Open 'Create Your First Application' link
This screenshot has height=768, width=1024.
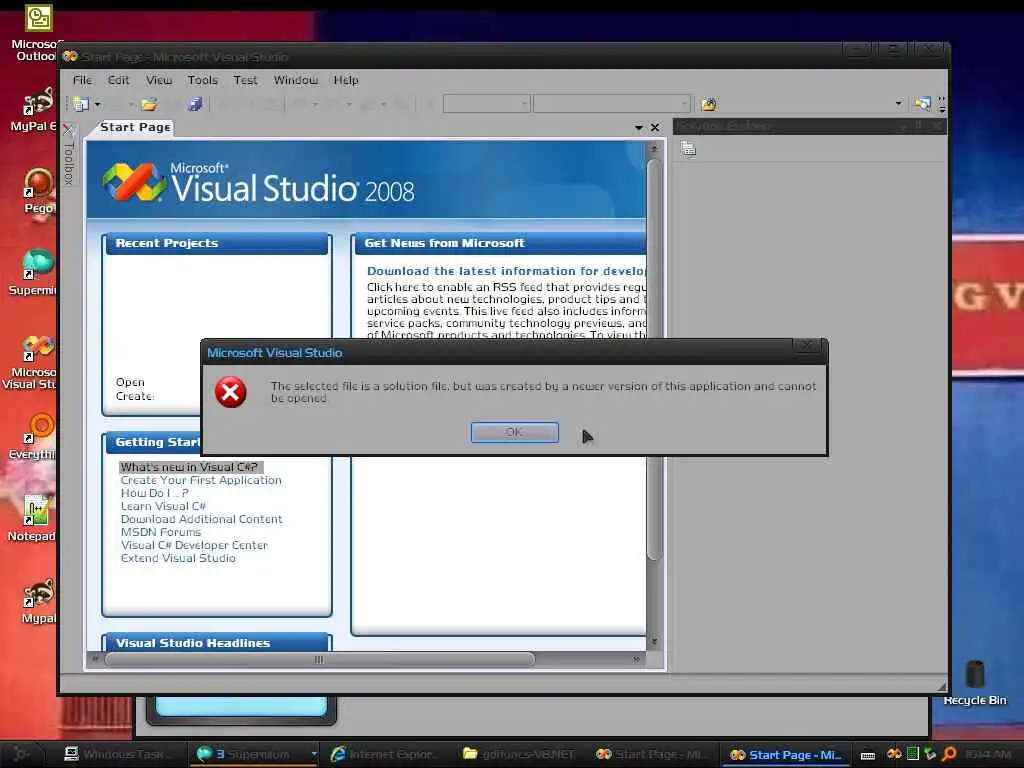click(x=201, y=480)
